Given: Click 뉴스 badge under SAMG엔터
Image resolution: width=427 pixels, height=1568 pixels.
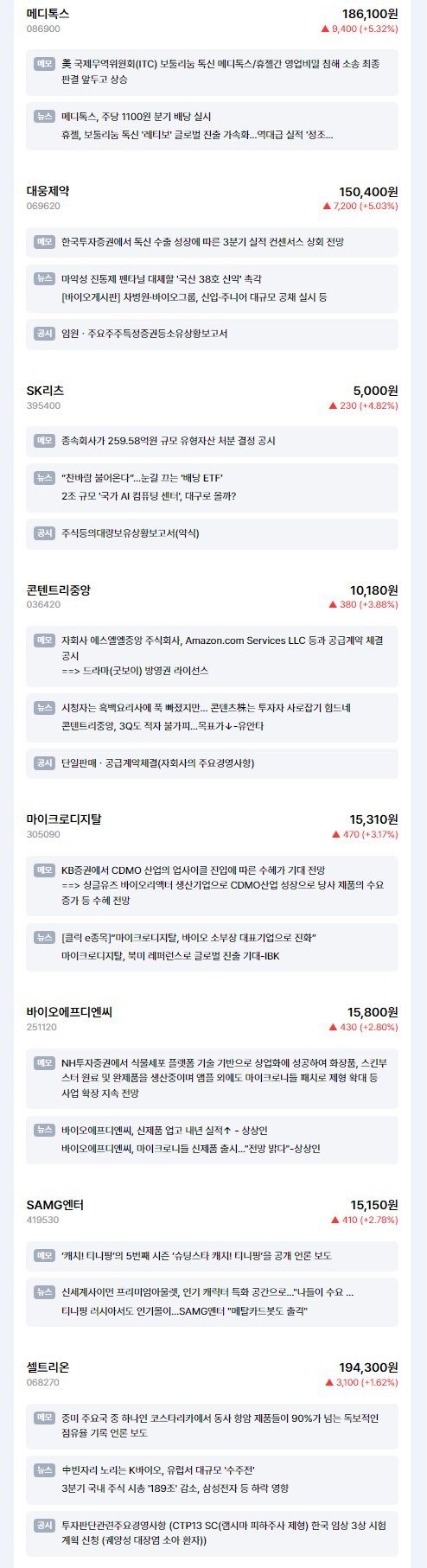Looking at the screenshot, I should 44,1292.
